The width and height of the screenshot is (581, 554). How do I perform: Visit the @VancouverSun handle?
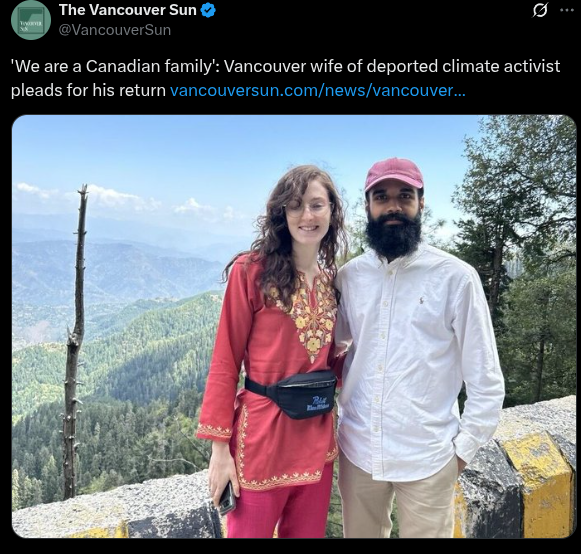115,30
